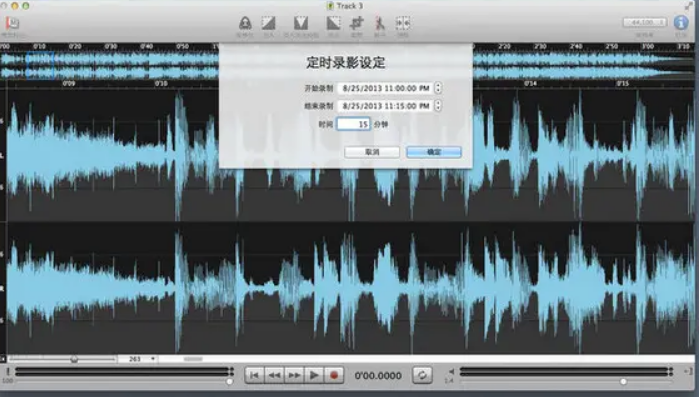The height and width of the screenshot is (397, 699).
Task: Click the input indicator icon left of meter
Action: [7, 371]
